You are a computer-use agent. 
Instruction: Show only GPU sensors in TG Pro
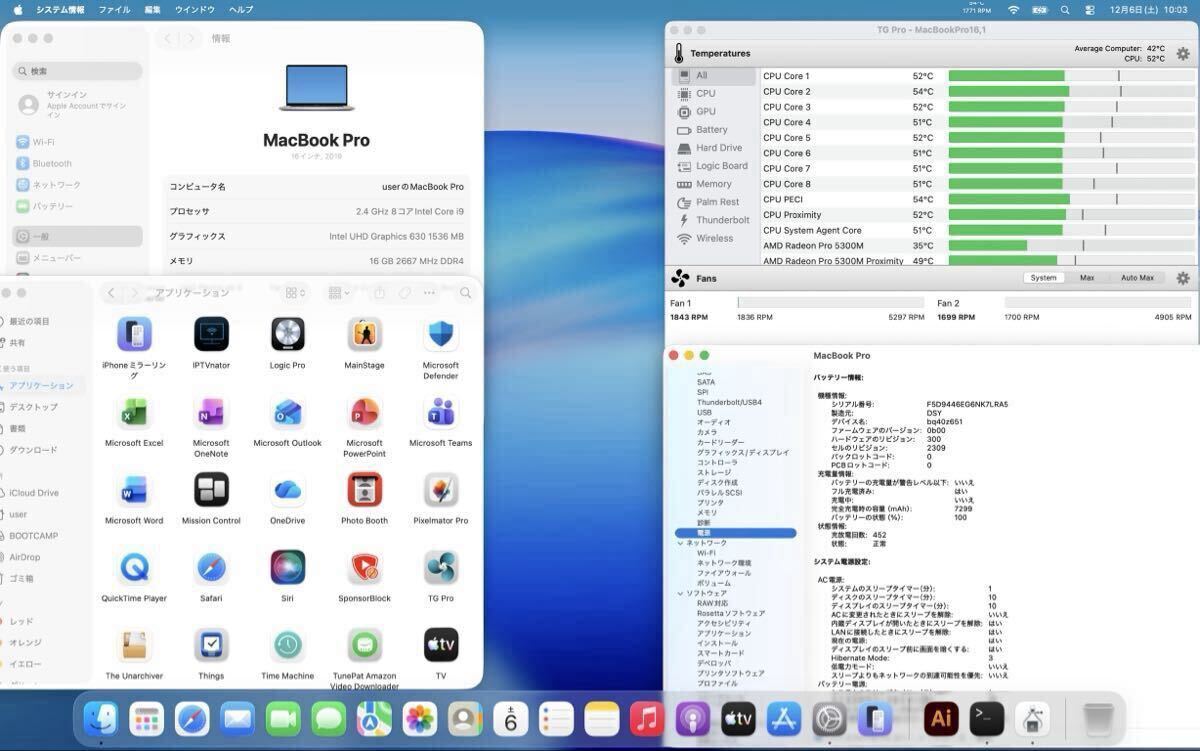[x=706, y=112]
